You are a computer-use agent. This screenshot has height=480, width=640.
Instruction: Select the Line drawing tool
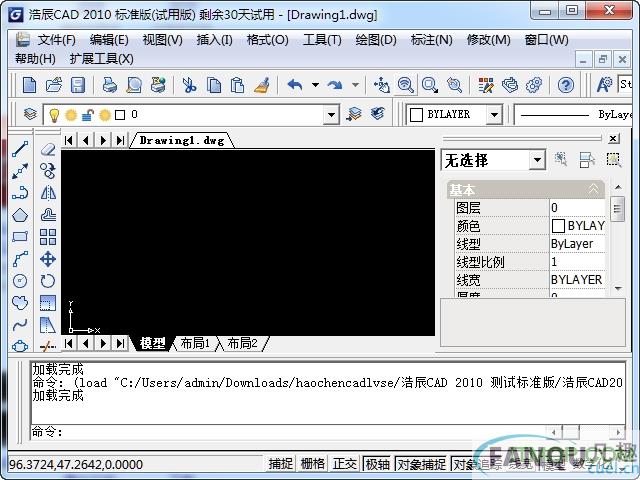[x=20, y=149]
